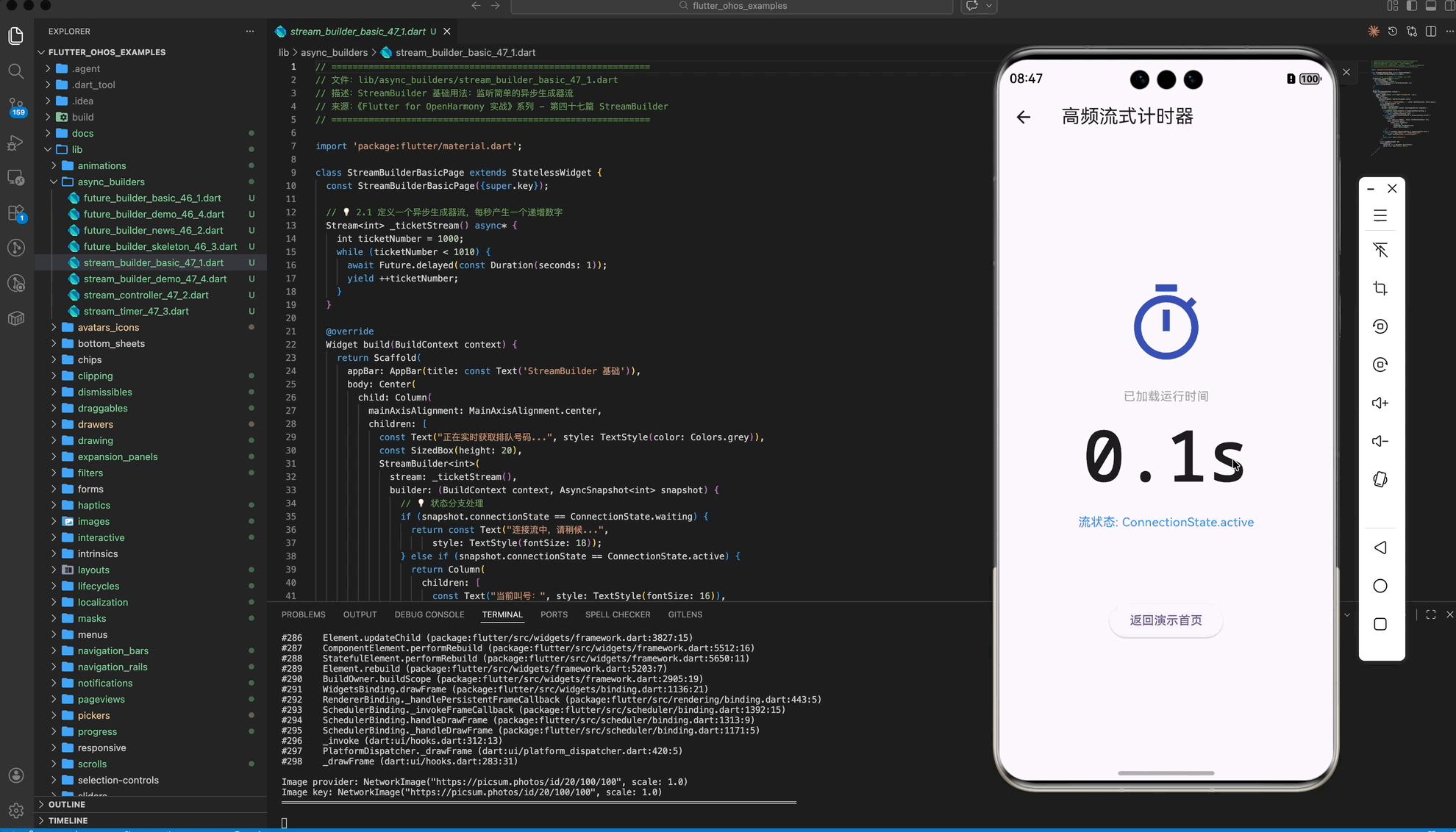Screen dimensions: 1456x832
Task: Split the editor to the right
Action: [1431, 32]
